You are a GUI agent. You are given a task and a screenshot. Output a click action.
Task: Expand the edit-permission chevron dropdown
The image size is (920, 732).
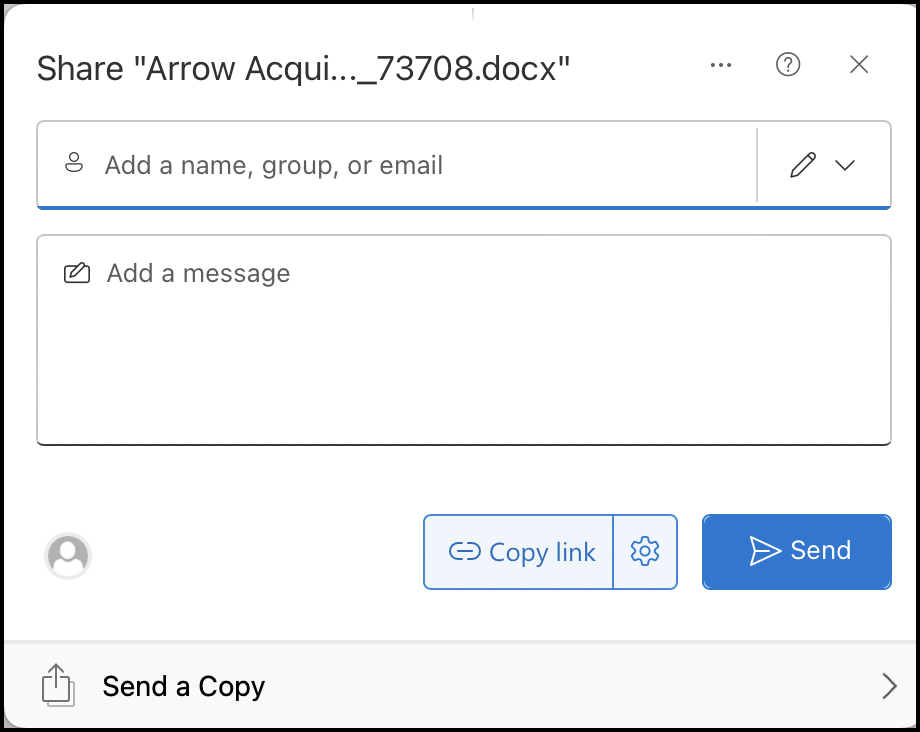click(845, 164)
